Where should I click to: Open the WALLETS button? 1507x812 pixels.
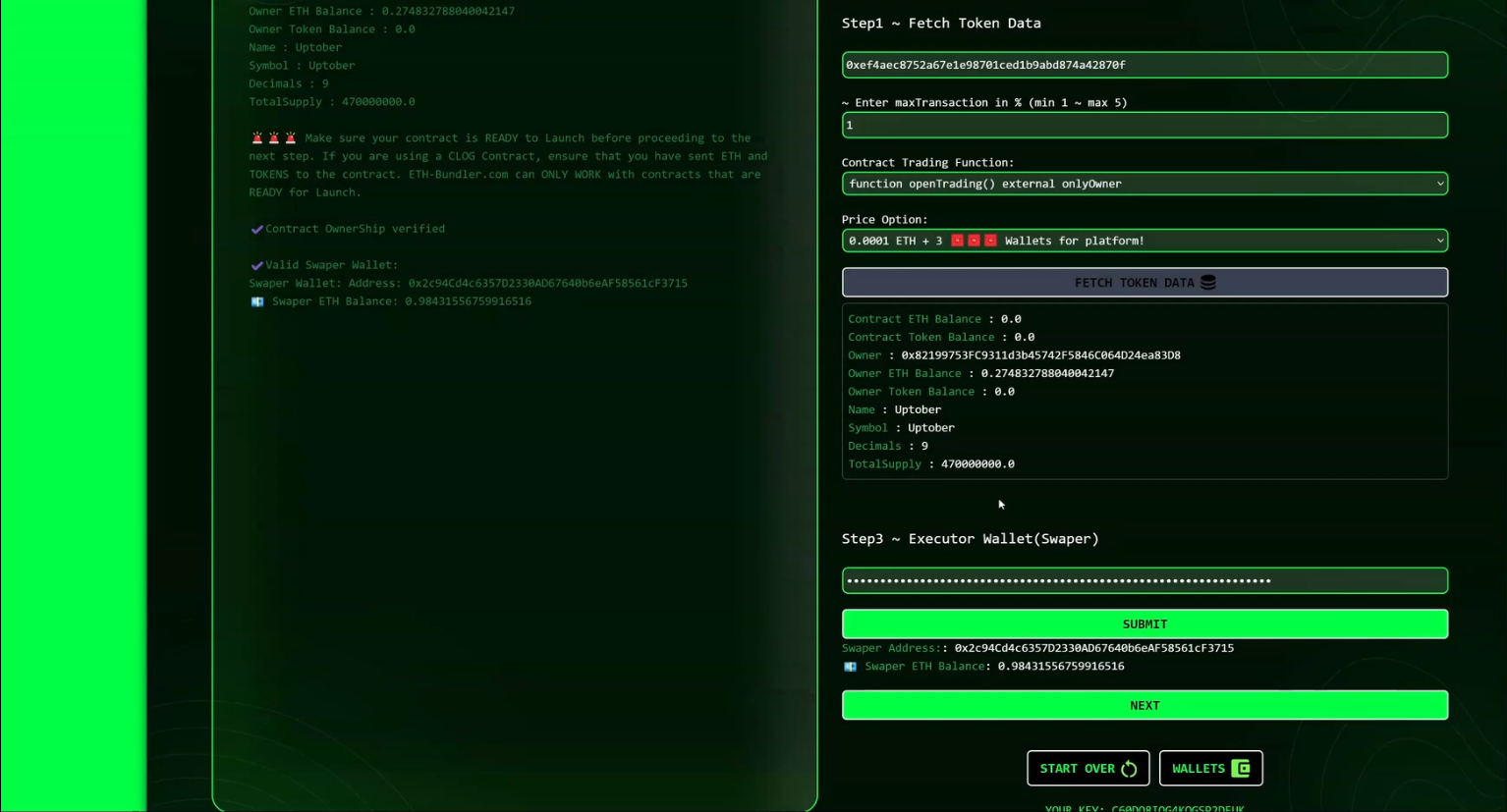(x=1199, y=769)
